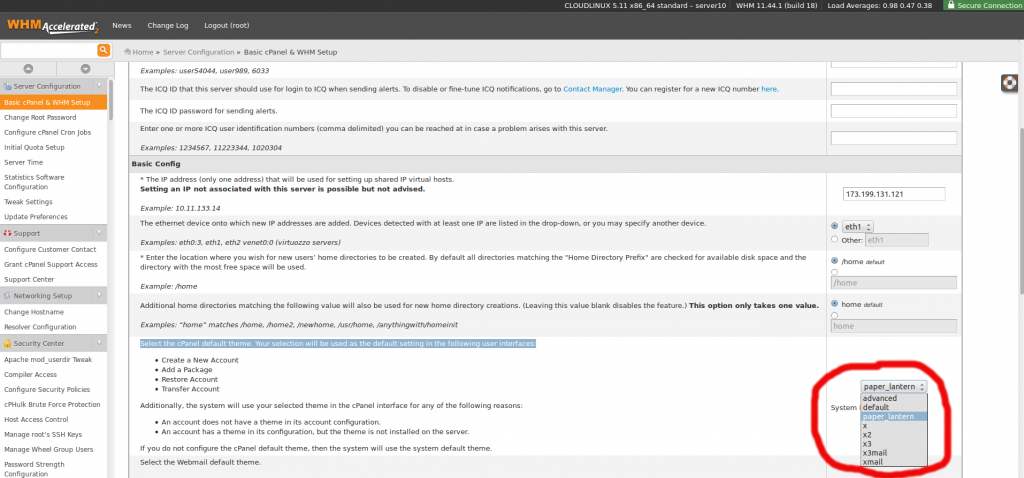Click the WHM Accelerated logo
1024x478 pixels.
pyautogui.click(x=52, y=26)
